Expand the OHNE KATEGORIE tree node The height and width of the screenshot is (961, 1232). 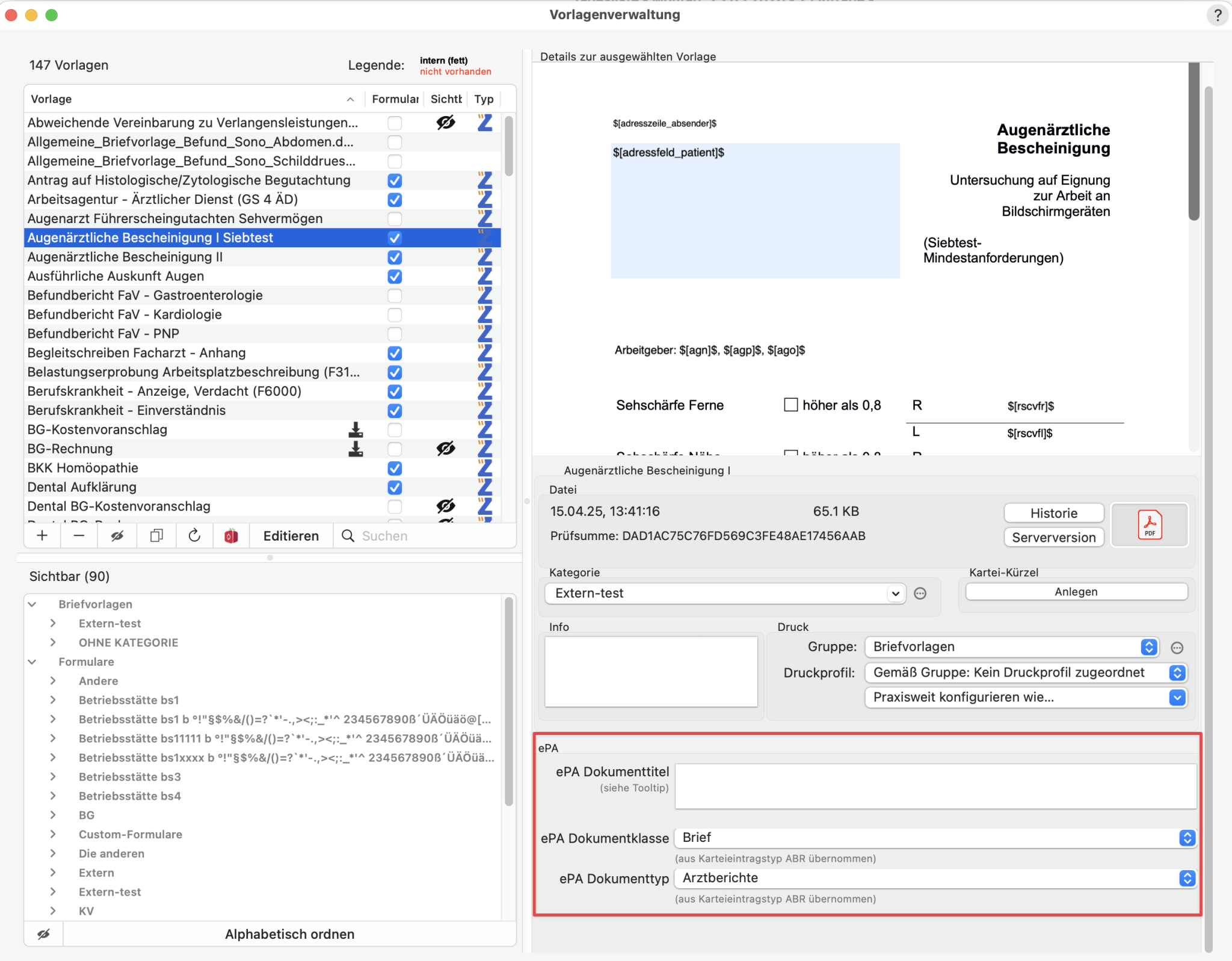click(x=53, y=643)
